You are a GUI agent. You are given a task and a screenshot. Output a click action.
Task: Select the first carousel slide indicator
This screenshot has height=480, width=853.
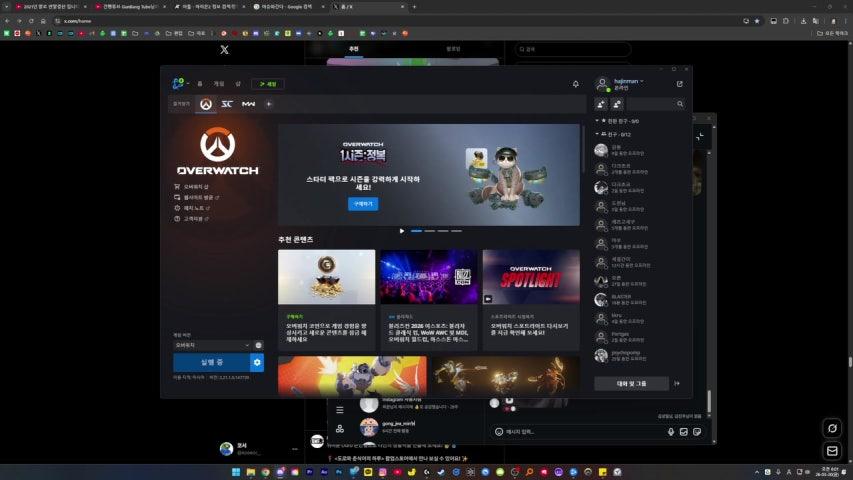(416, 231)
